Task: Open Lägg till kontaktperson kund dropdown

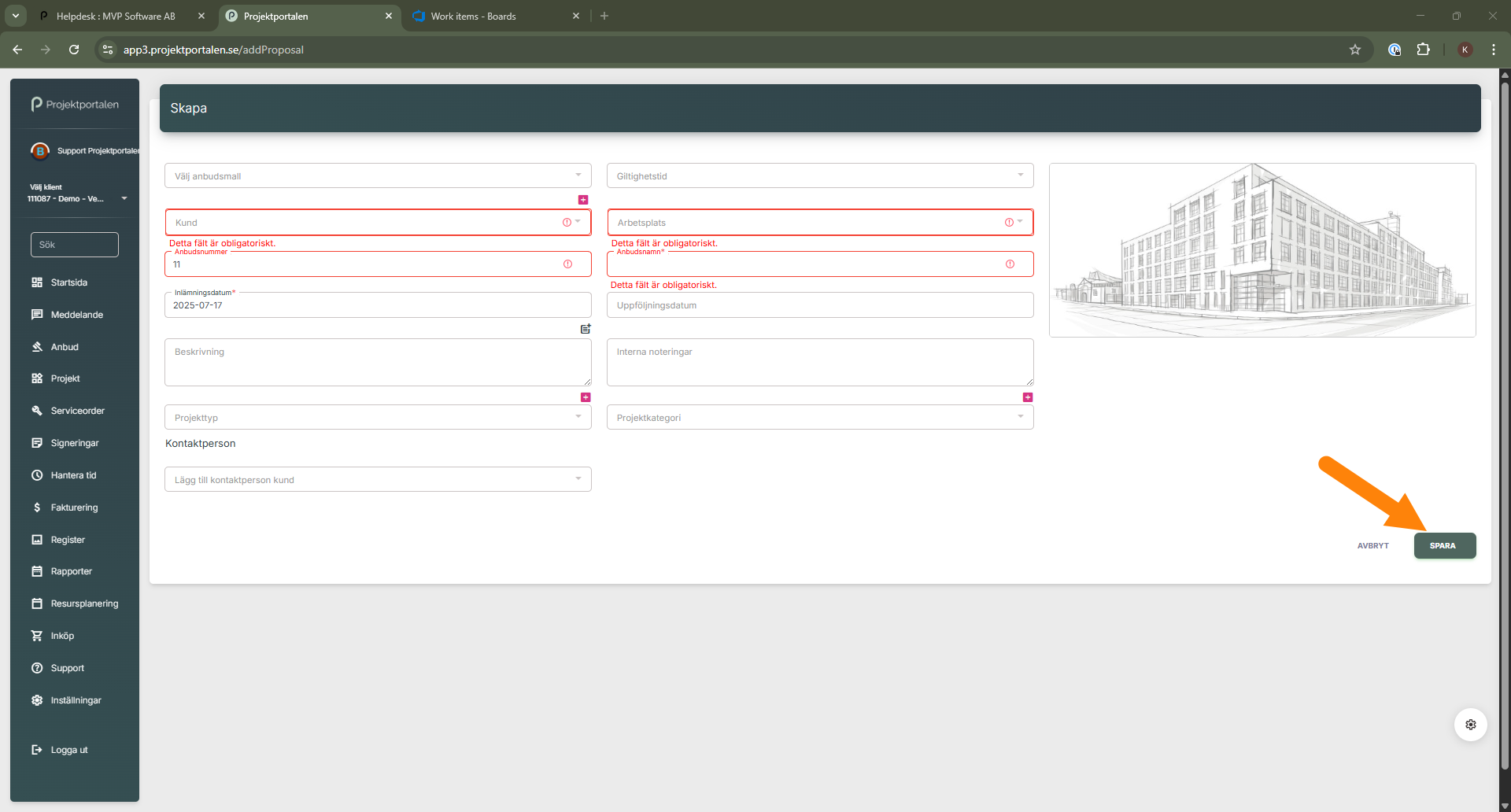Action: tap(378, 479)
